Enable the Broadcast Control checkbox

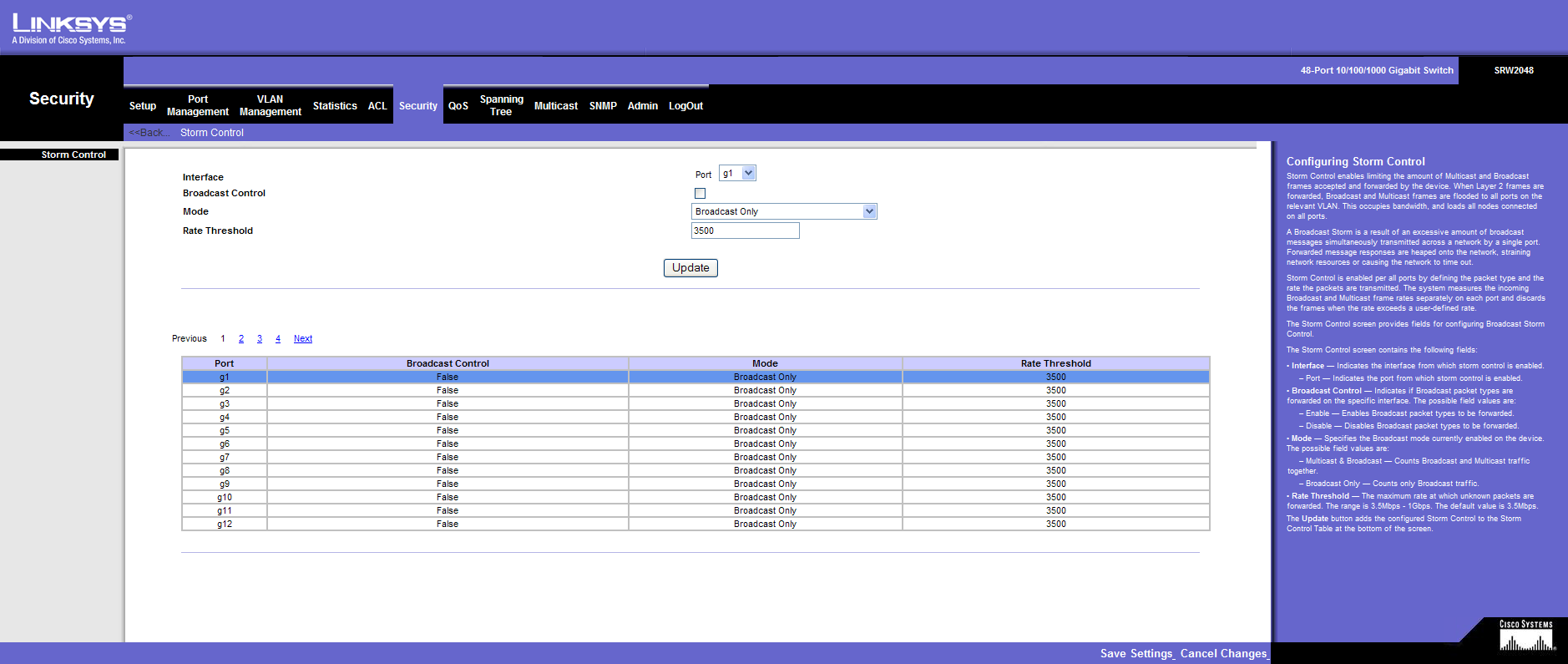[x=700, y=194]
